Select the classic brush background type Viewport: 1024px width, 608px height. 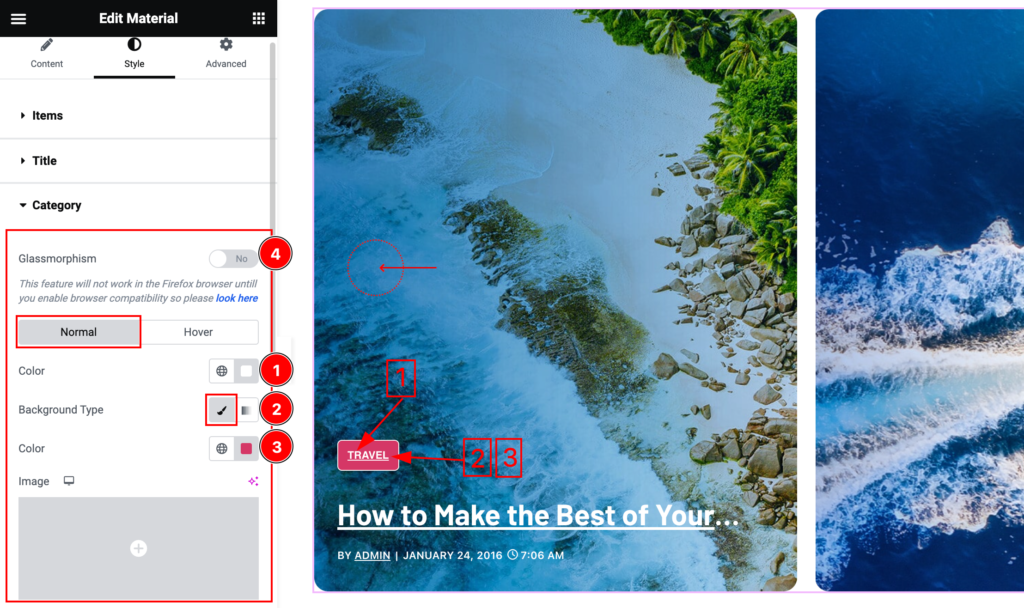(x=221, y=410)
